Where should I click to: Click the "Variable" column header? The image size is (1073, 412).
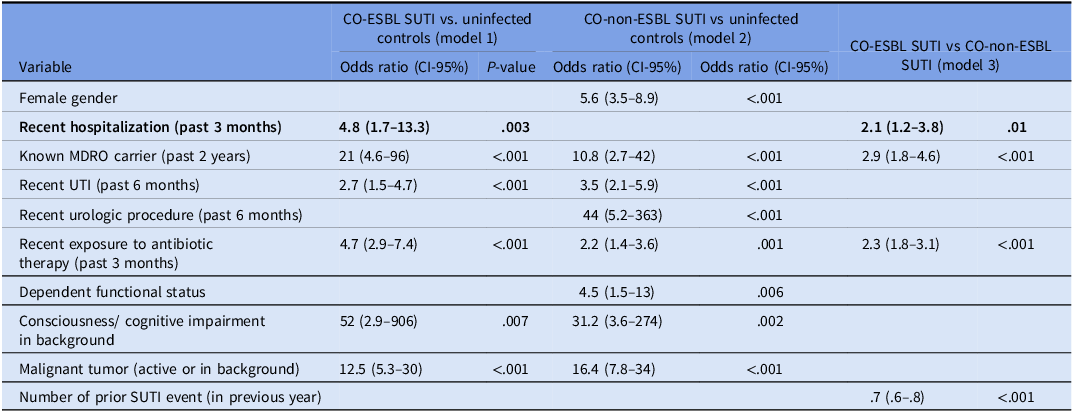coord(46,67)
